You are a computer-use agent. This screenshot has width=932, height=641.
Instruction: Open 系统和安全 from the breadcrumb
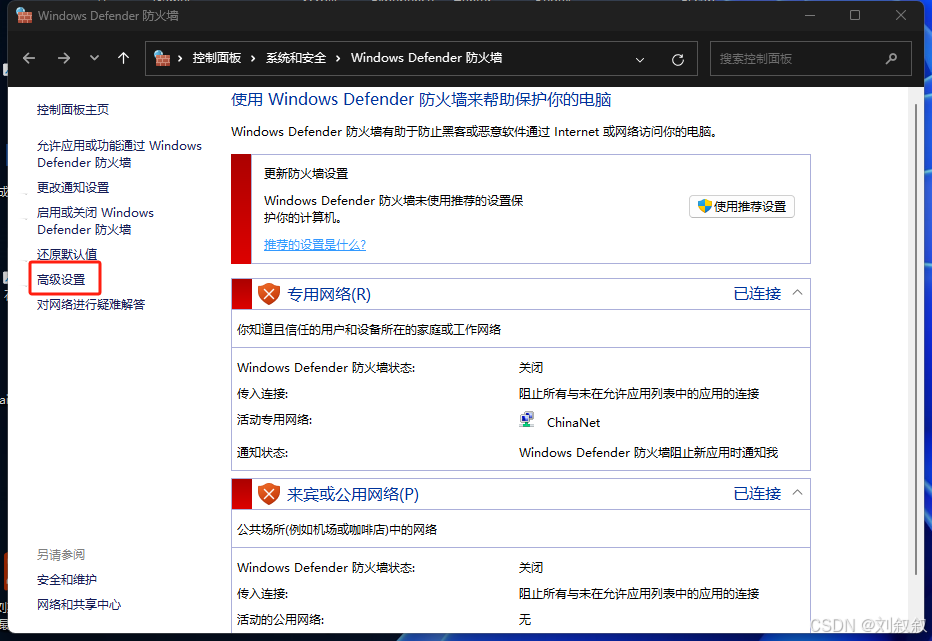coord(294,58)
